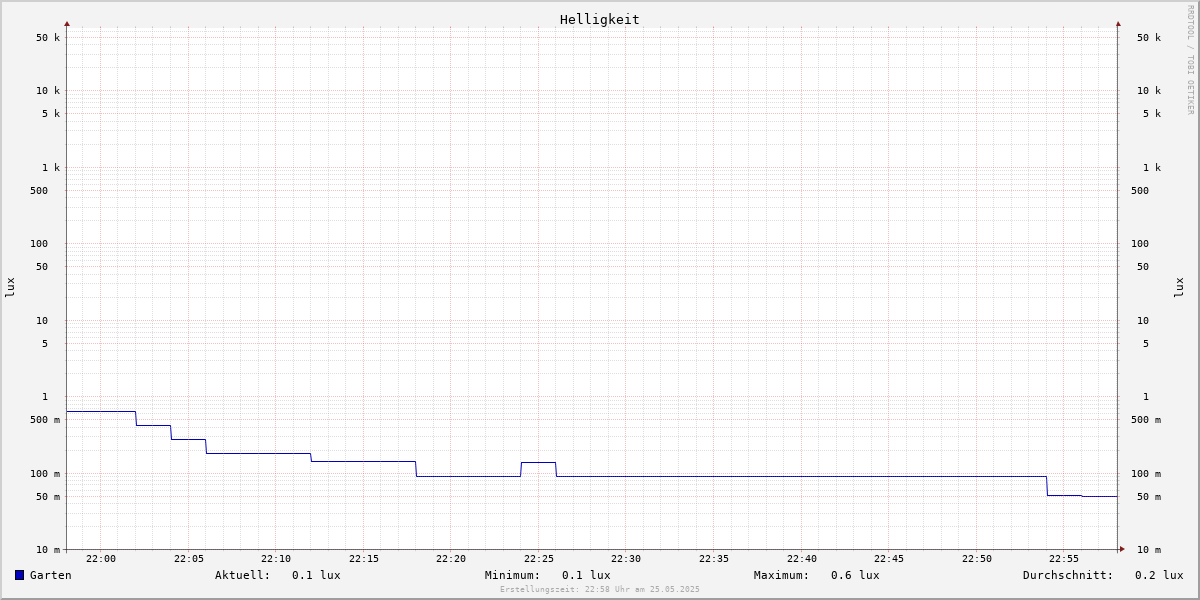
Task: Click the Minimum 0.1 lux value
Action: (586, 575)
